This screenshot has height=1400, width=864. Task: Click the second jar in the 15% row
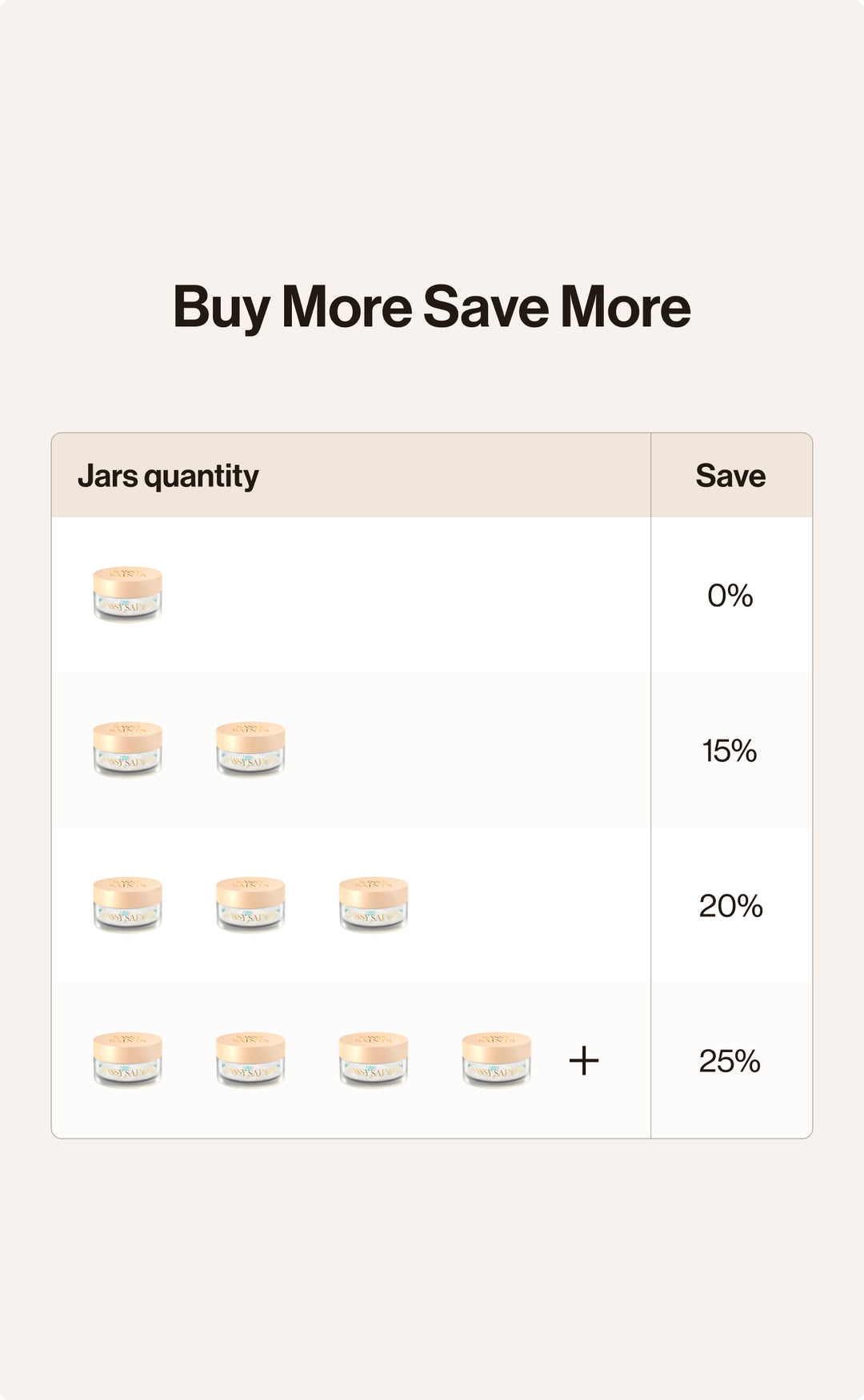coord(250,749)
